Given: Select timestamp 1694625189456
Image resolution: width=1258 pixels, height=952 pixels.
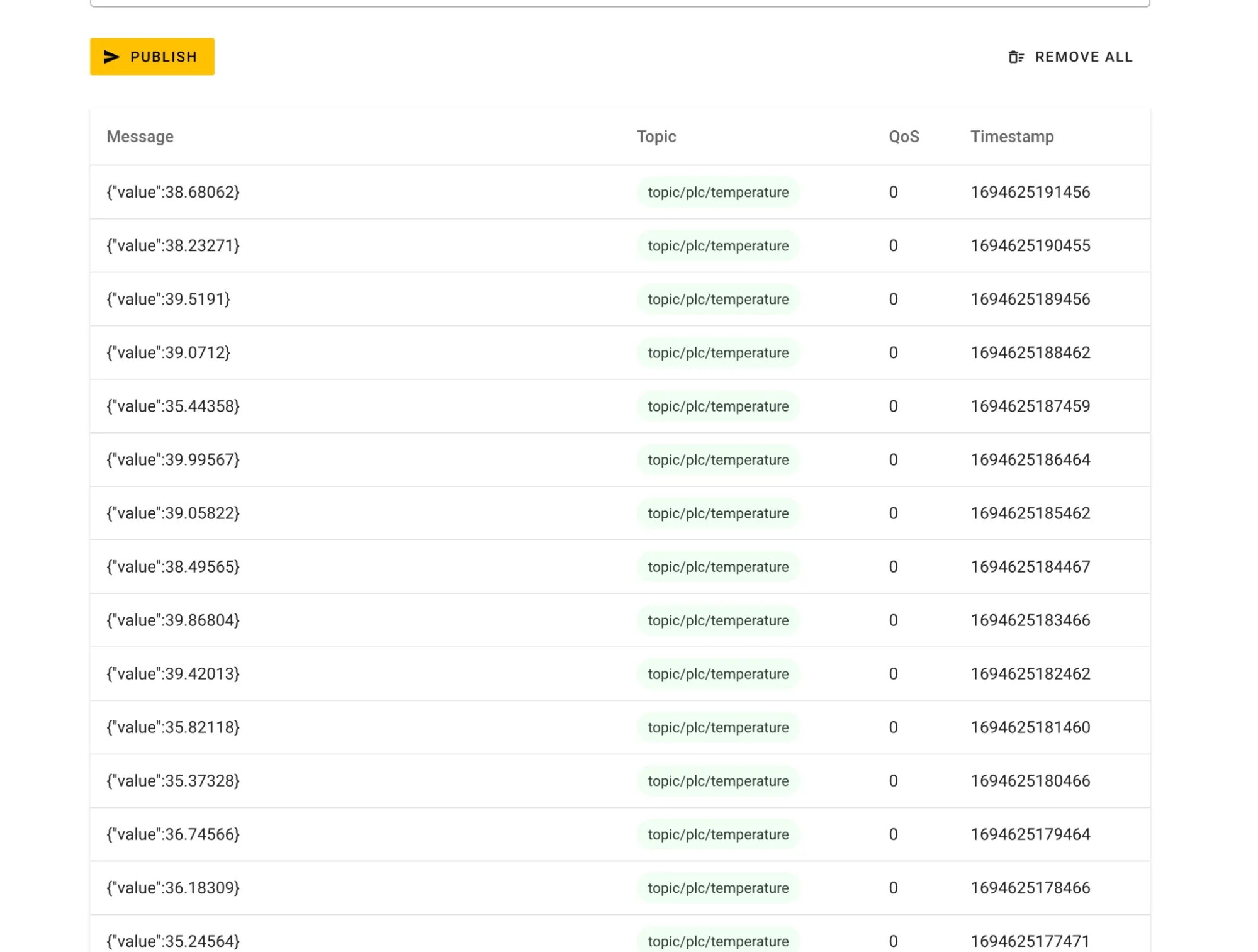Looking at the screenshot, I should pos(1030,299).
